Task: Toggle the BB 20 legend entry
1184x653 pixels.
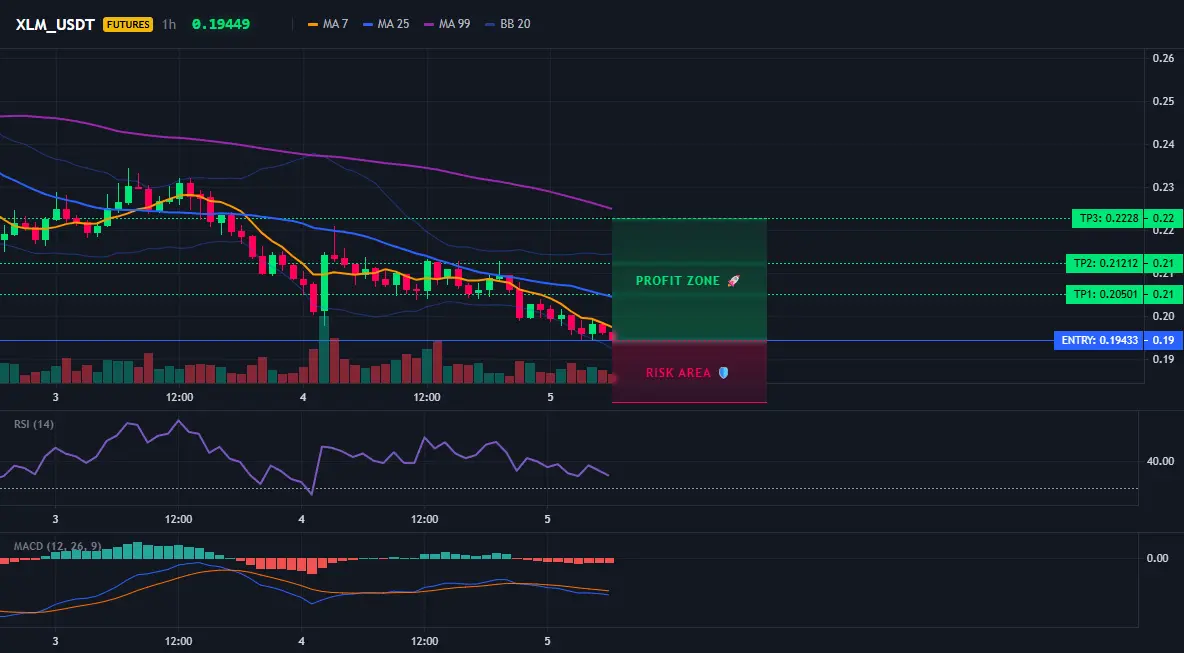Action: [x=507, y=24]
